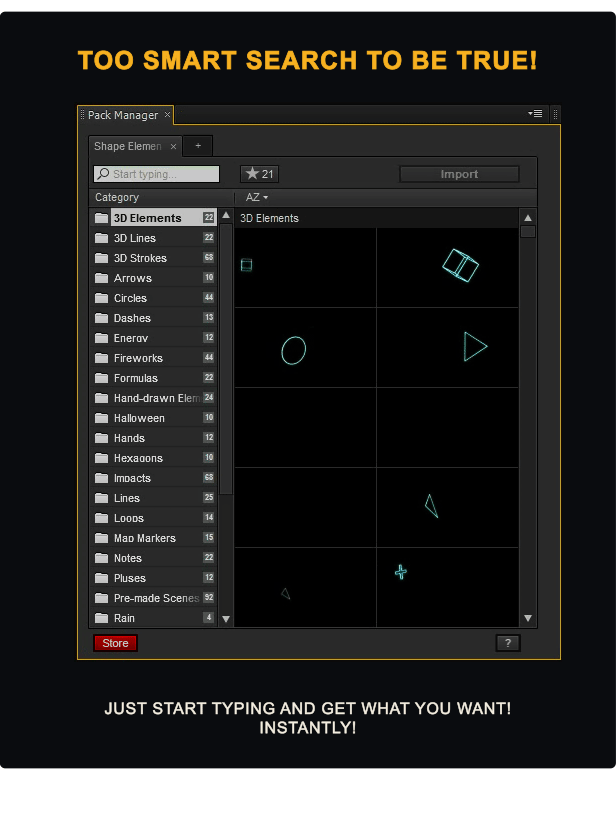Click the folder icon beside Fireworks
The image size is (616, 818).
click(x=101, y=358)
